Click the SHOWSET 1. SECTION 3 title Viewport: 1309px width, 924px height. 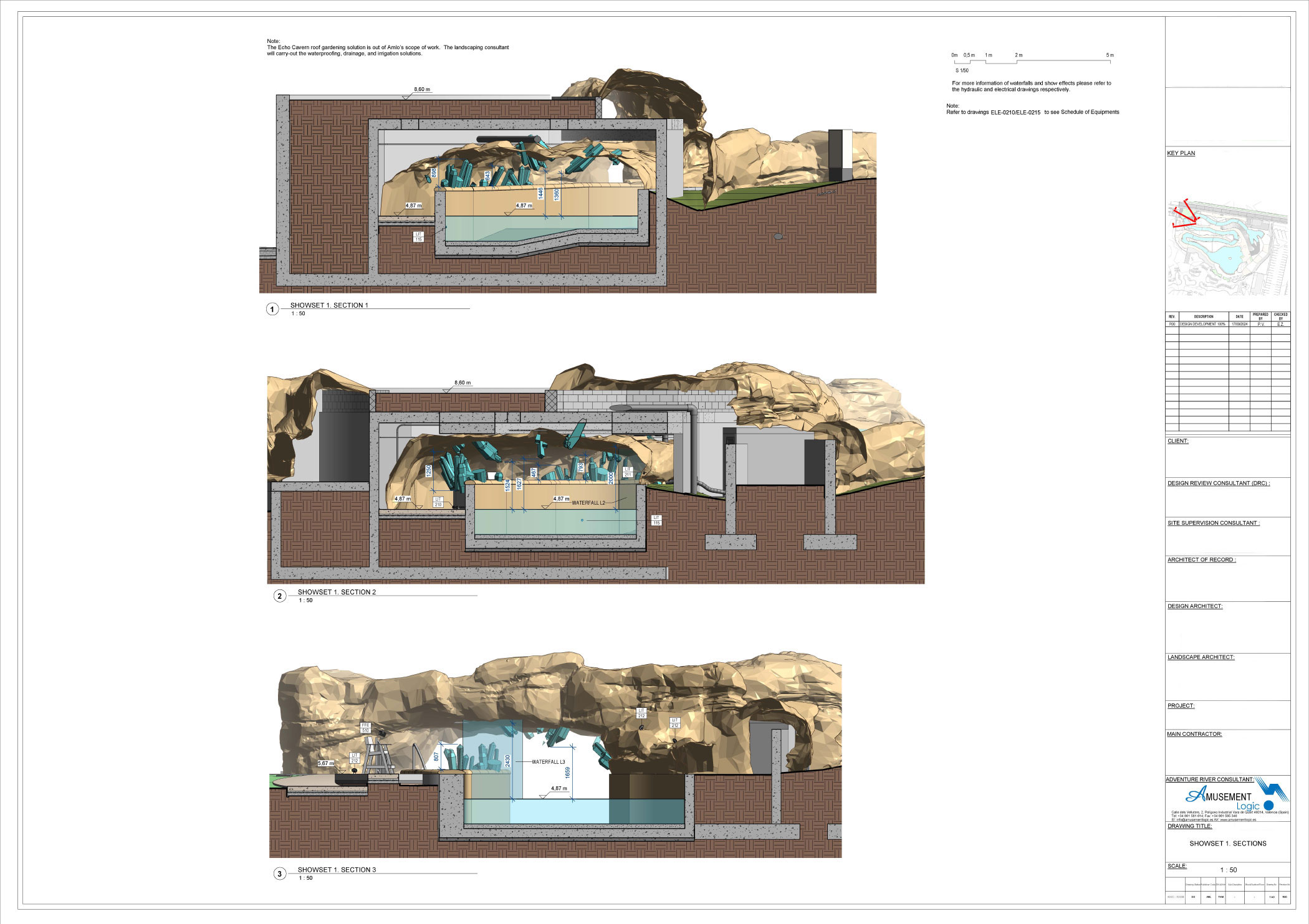tap(337, 870)
